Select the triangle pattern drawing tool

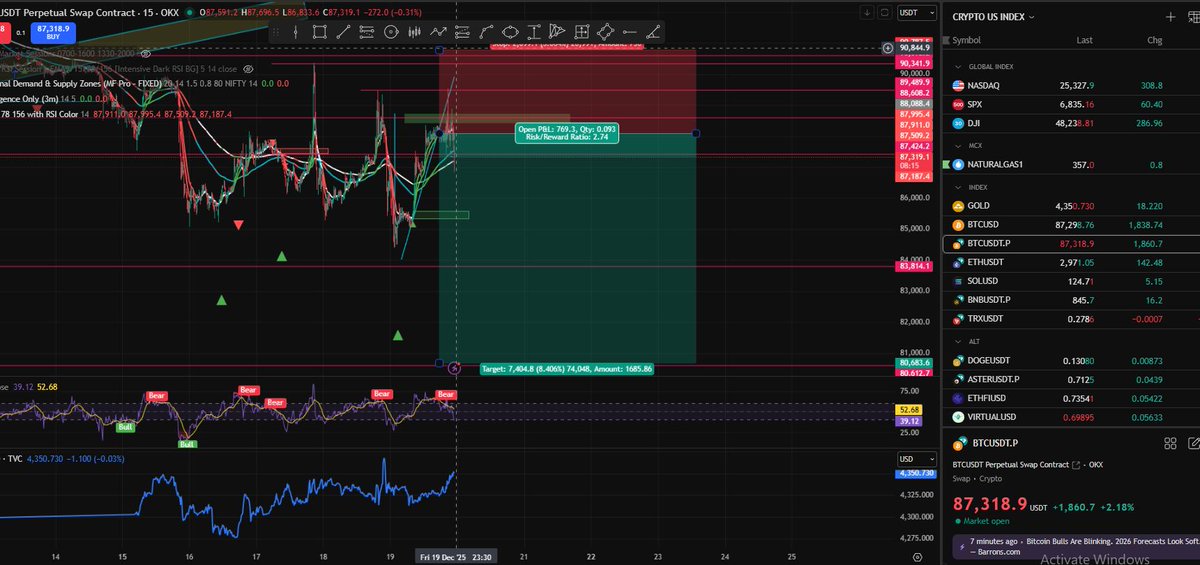click(x=557, y=31)
